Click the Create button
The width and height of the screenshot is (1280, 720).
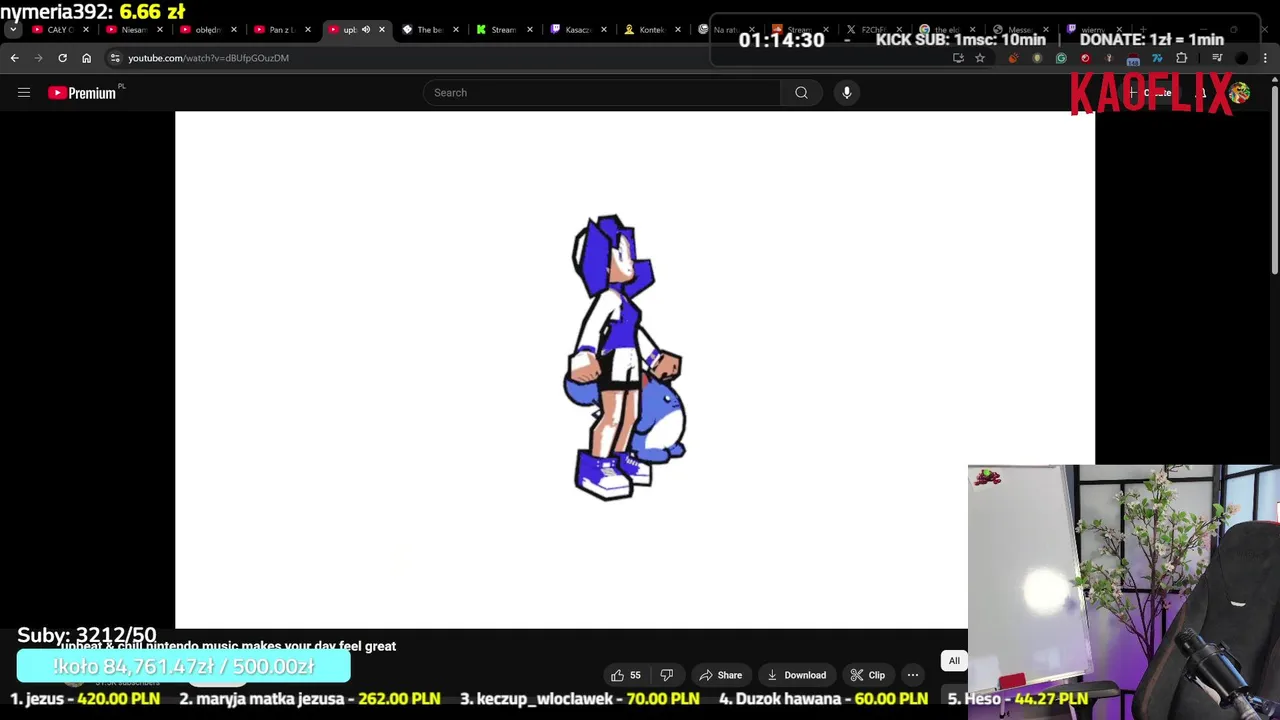(x=1150, y=93)
